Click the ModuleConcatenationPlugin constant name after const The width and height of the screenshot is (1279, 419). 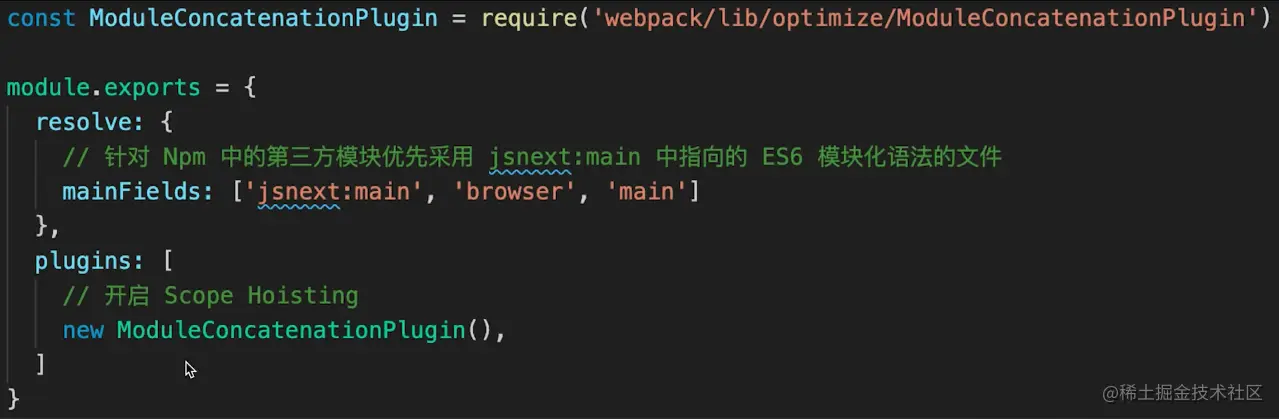point(263,17)
